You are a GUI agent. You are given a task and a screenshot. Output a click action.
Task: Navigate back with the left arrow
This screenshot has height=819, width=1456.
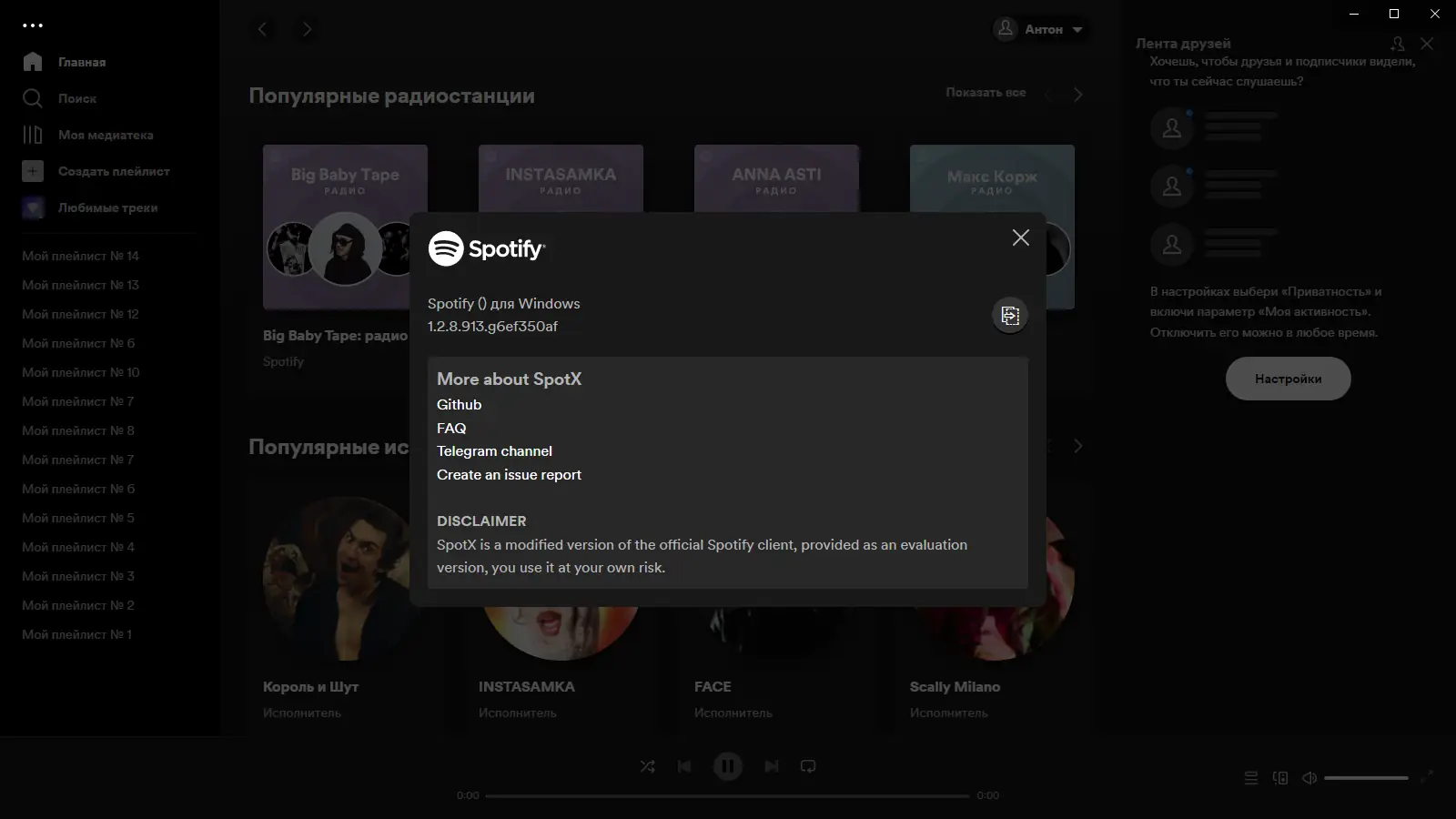263,29
